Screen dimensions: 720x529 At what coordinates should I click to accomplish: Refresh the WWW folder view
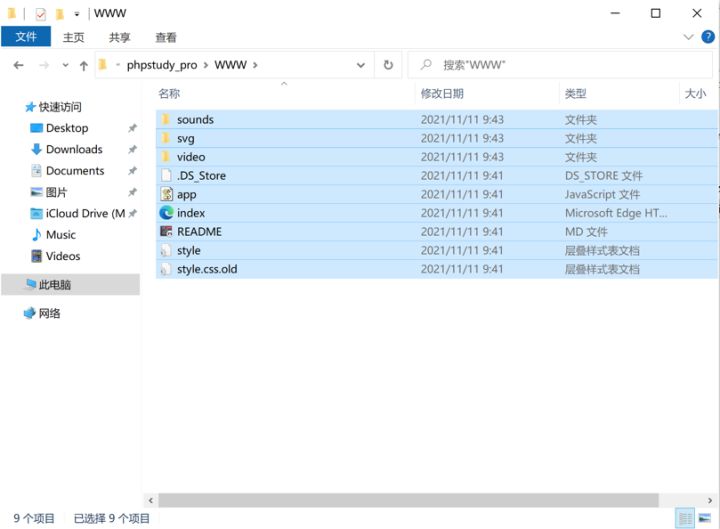point(388,65)
